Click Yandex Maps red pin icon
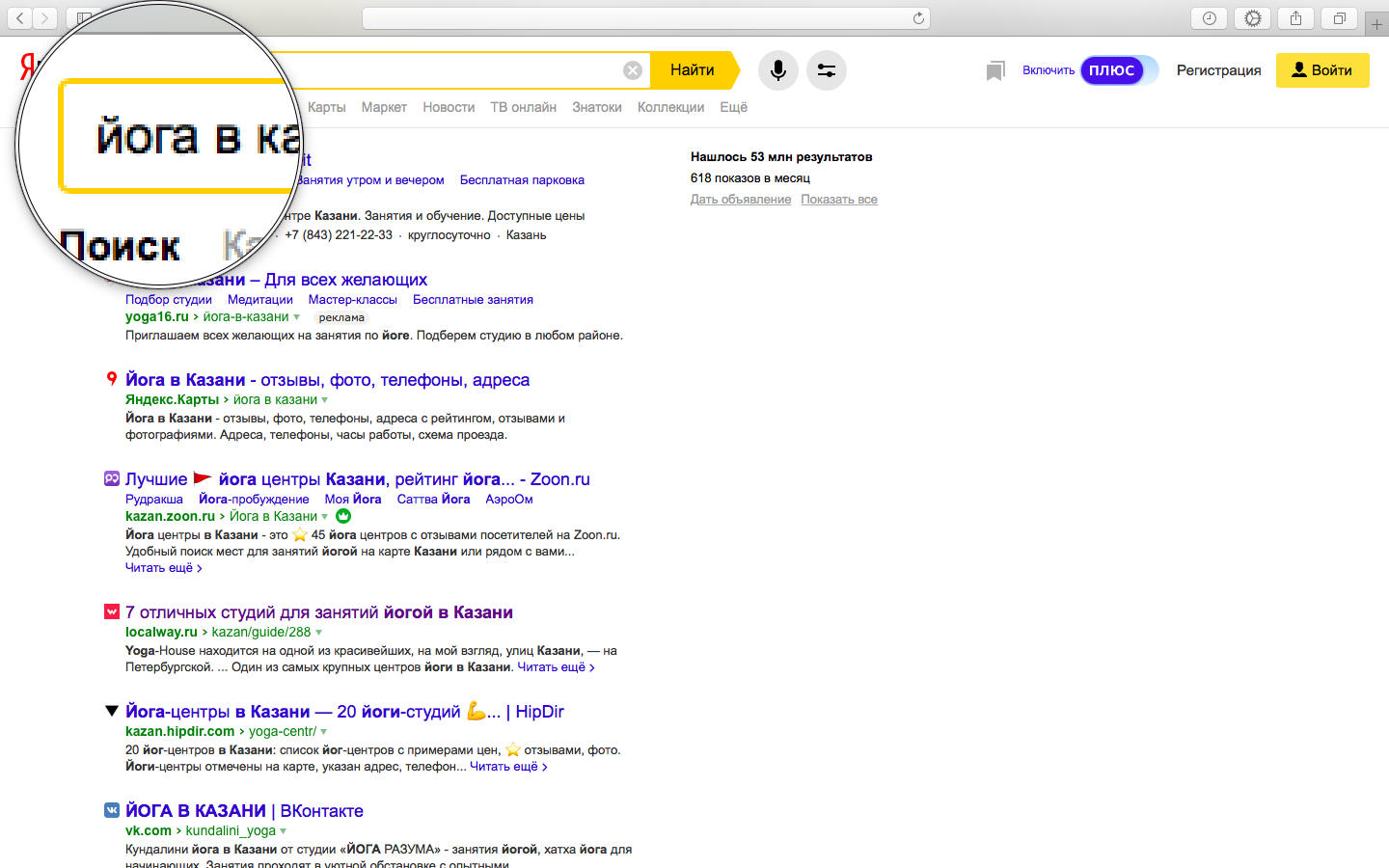Image resolution: width=1389 pixels, height=868 pixels. click(x=112, y=379)
